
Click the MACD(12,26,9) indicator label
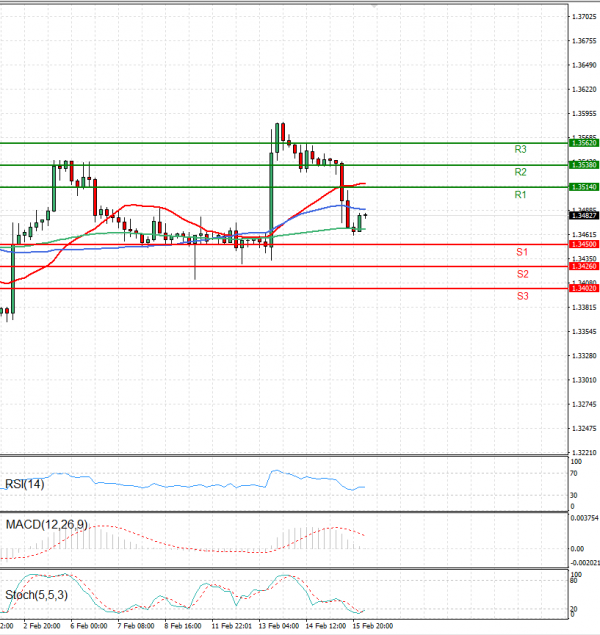(47, 525)
